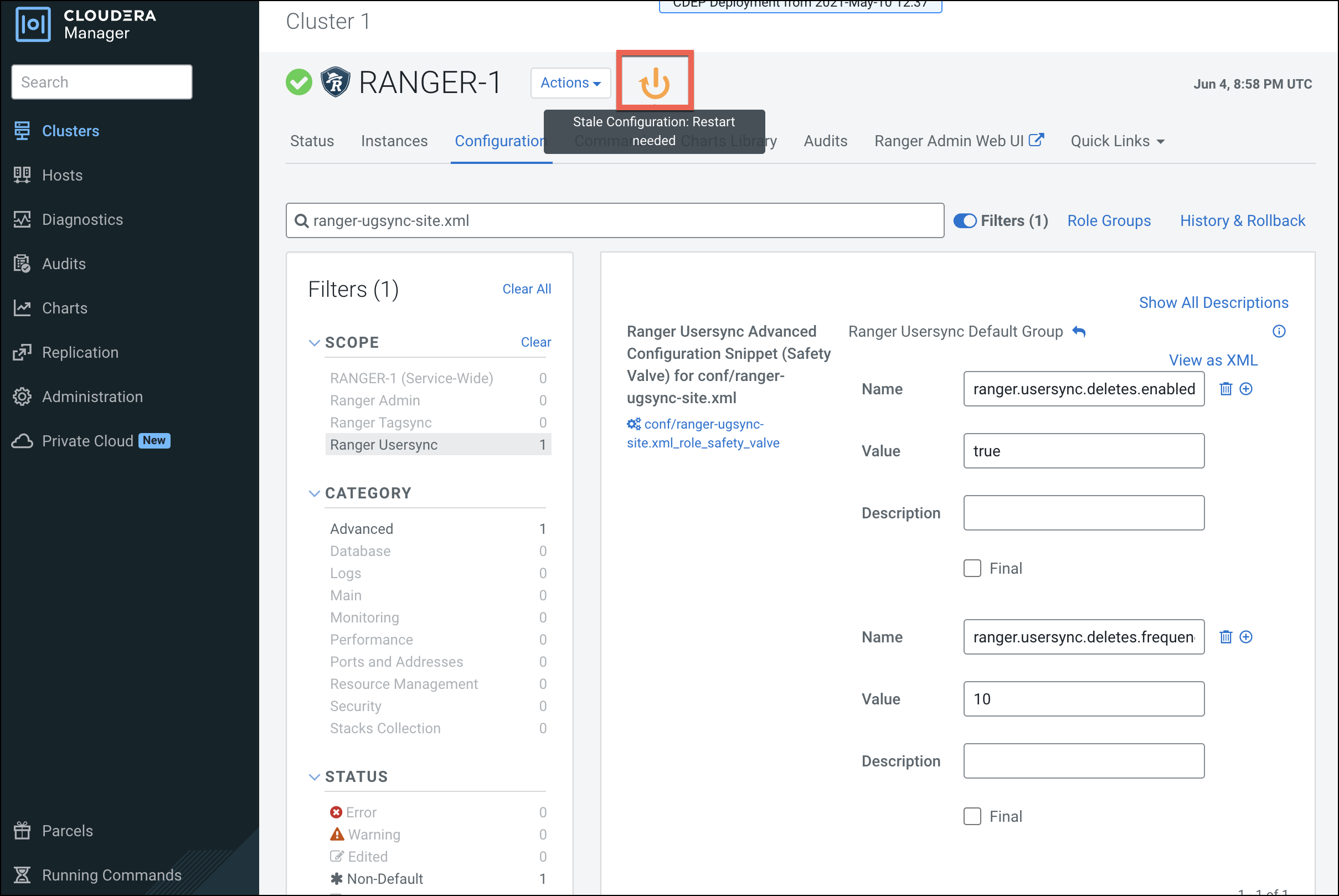The width and height of the screenshot is (1339, 896).
Task: Open the Actions dropdown
Action: tap(570, 83)
